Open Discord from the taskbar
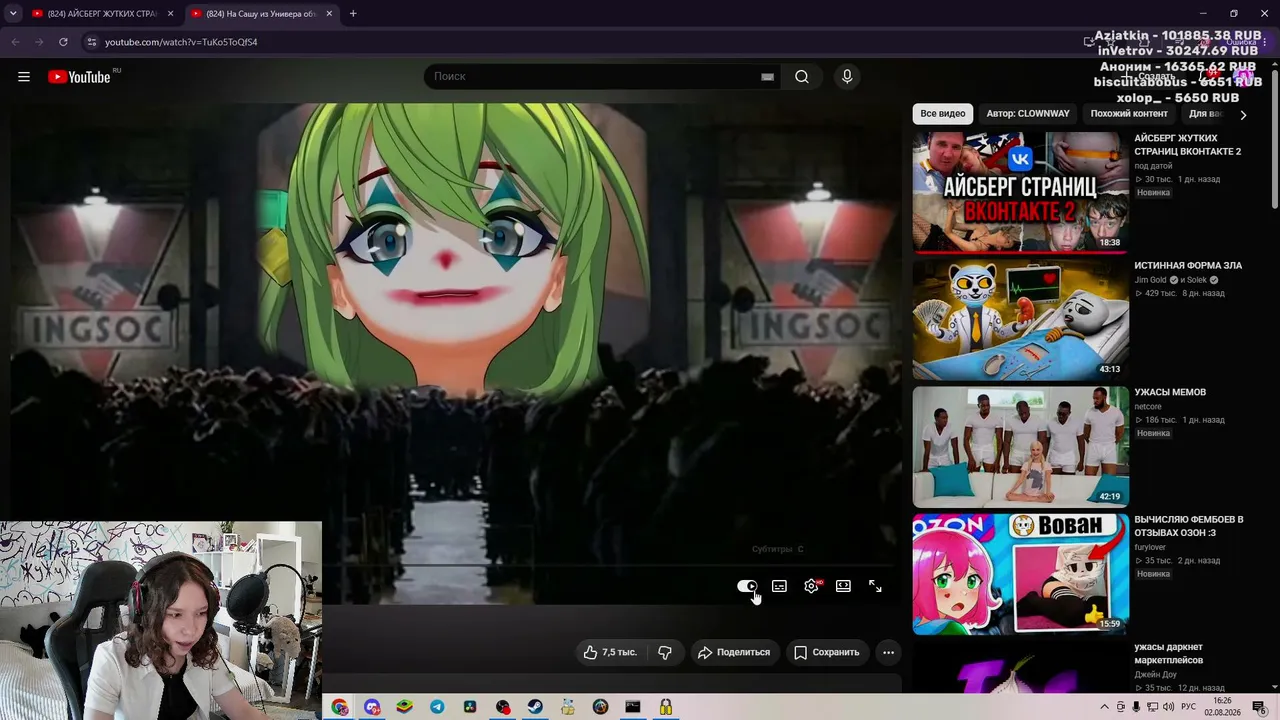The width and height of the screenshot is (1280, 720). click(372, 707)
